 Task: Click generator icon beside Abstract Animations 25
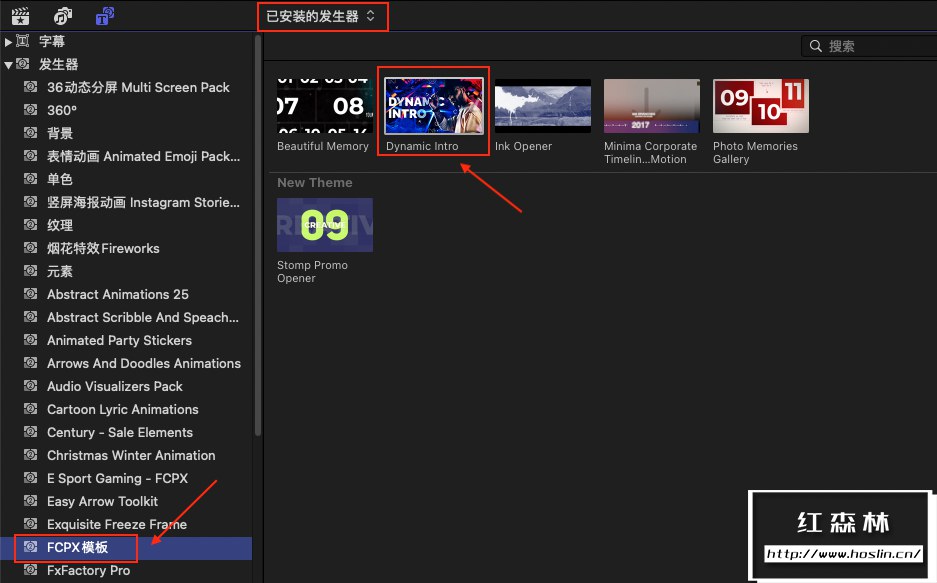30,293
